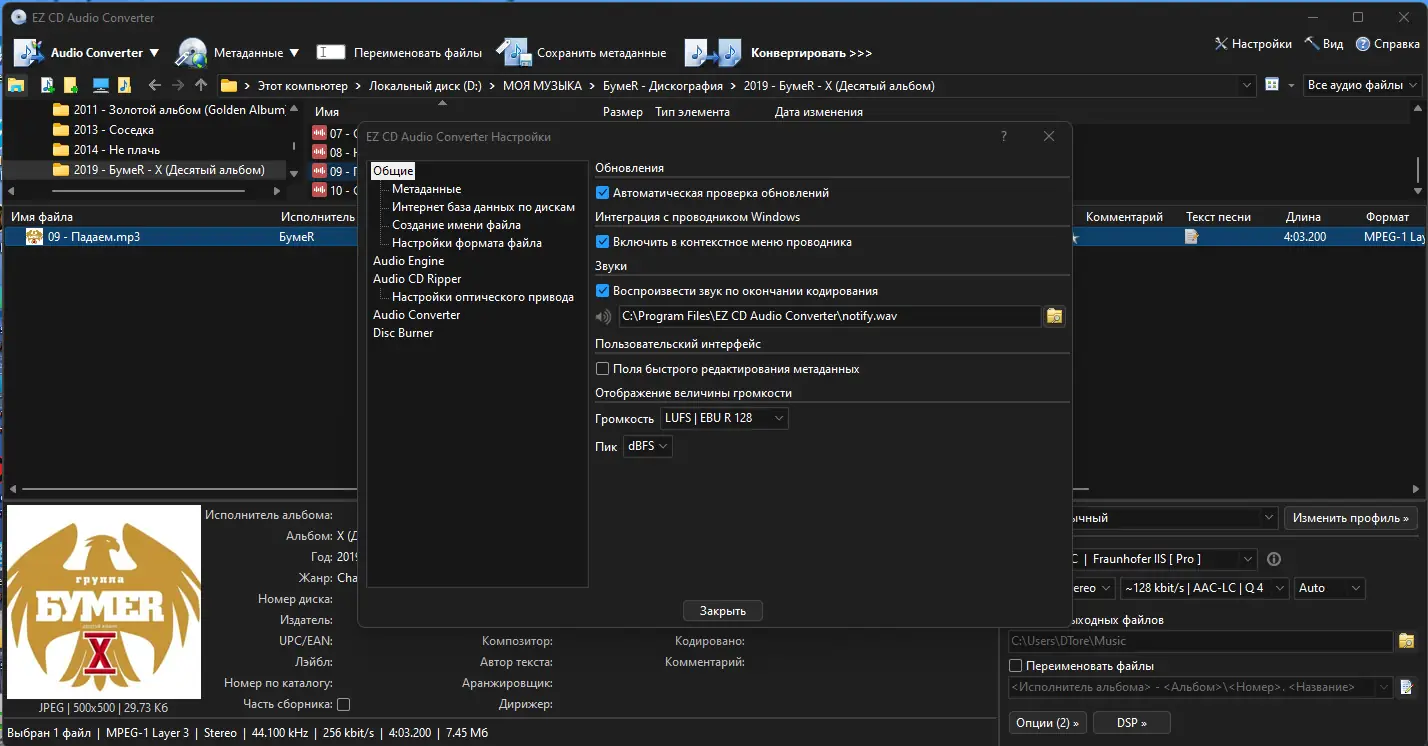Select Интернет база данных по дискам
The width and height of the screenshot is (1428, 746).
pyautogui.click(x=483, y=207)
